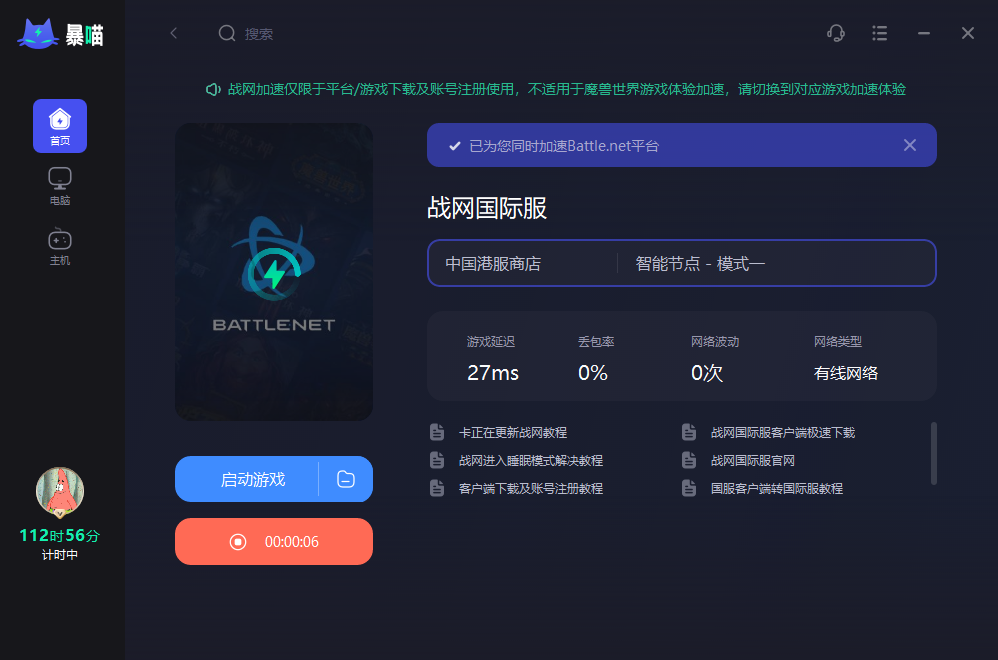Image resolution: width=998 pixels, height=660 pixels.
Task: Minimize the 暴喵 window
Action: (924, 33)
